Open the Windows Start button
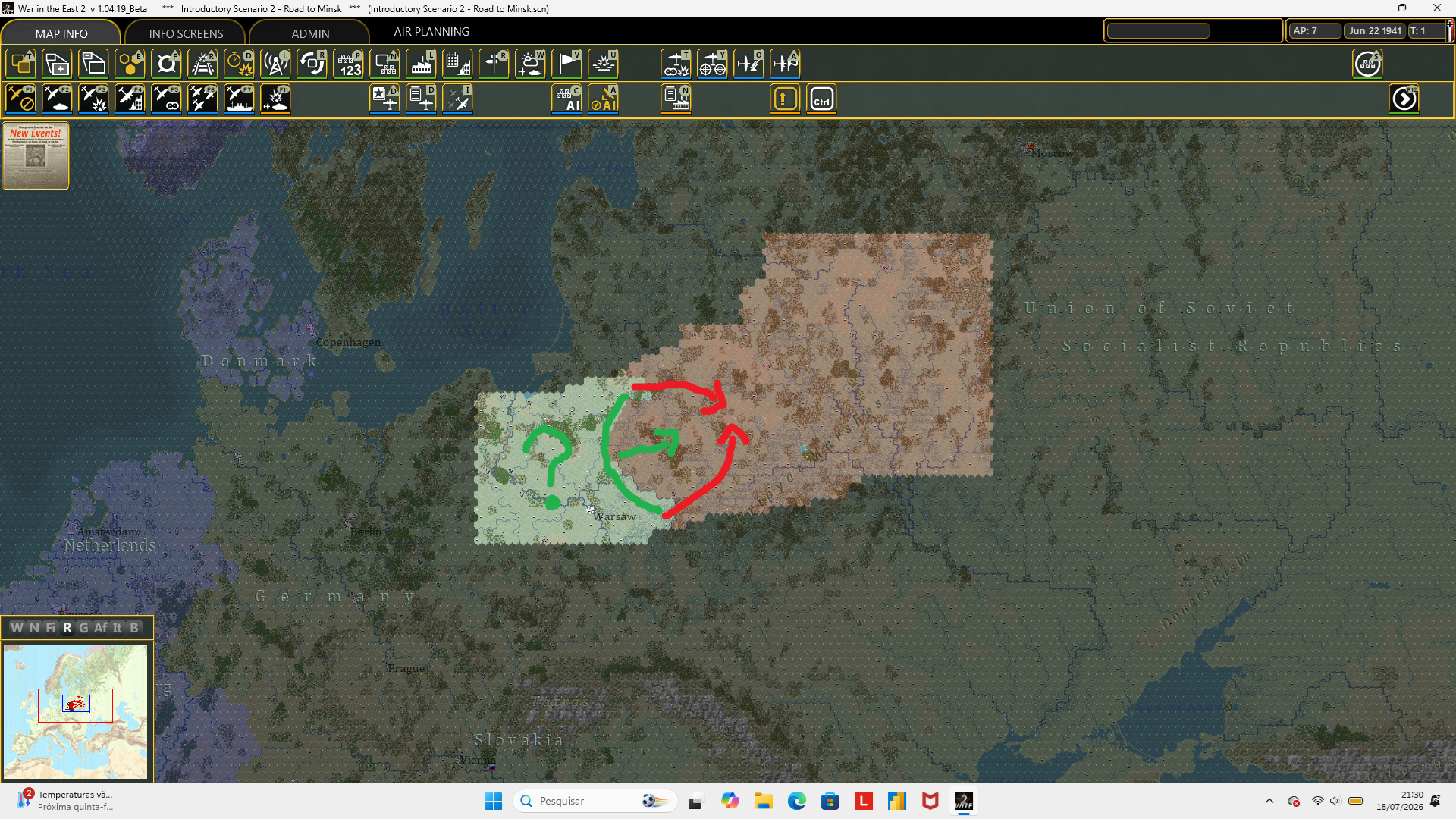 (x=493, y=801)
